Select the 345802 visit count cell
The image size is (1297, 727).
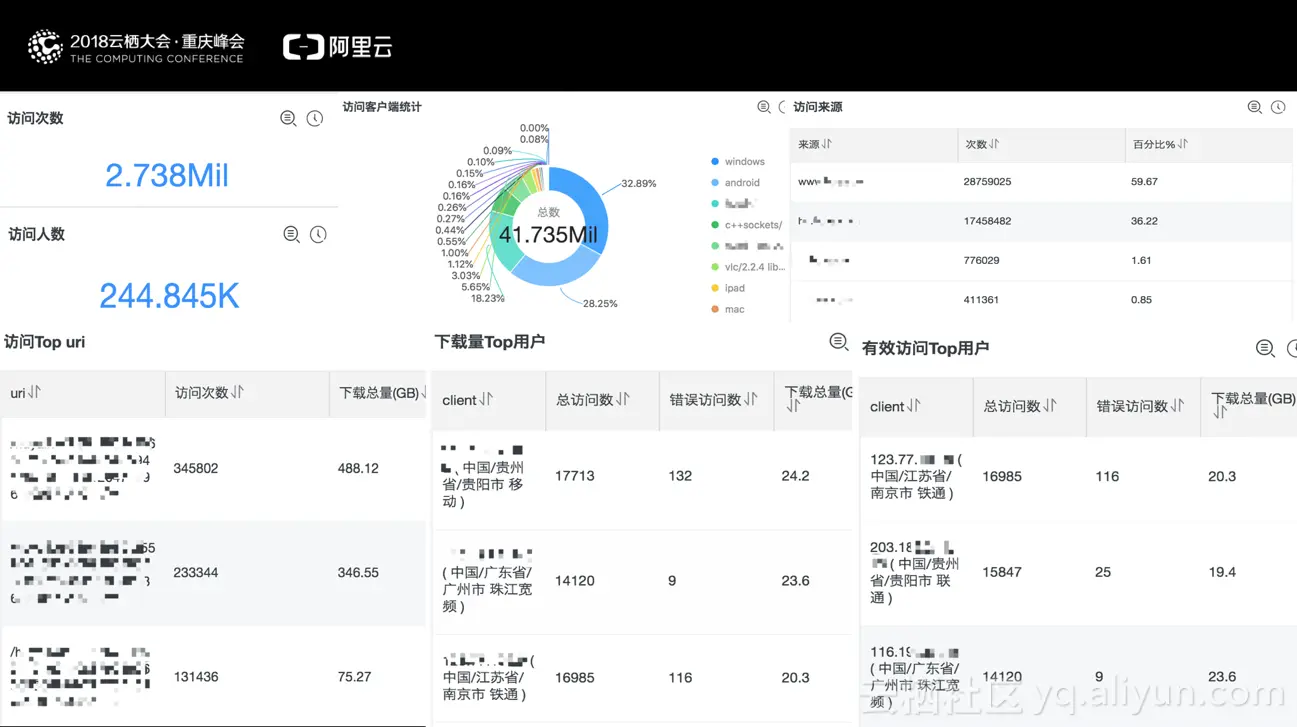pyautogui.click(x=196, y=468)
